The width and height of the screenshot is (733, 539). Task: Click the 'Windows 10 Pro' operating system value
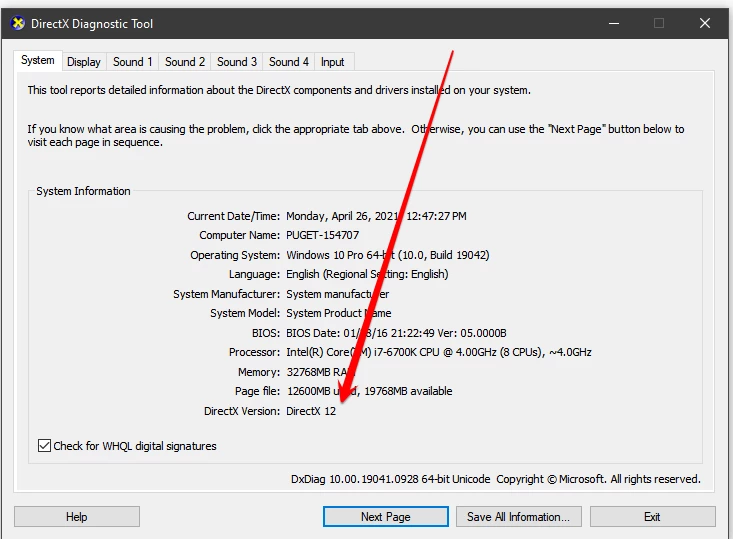click(x=388, y=255)
